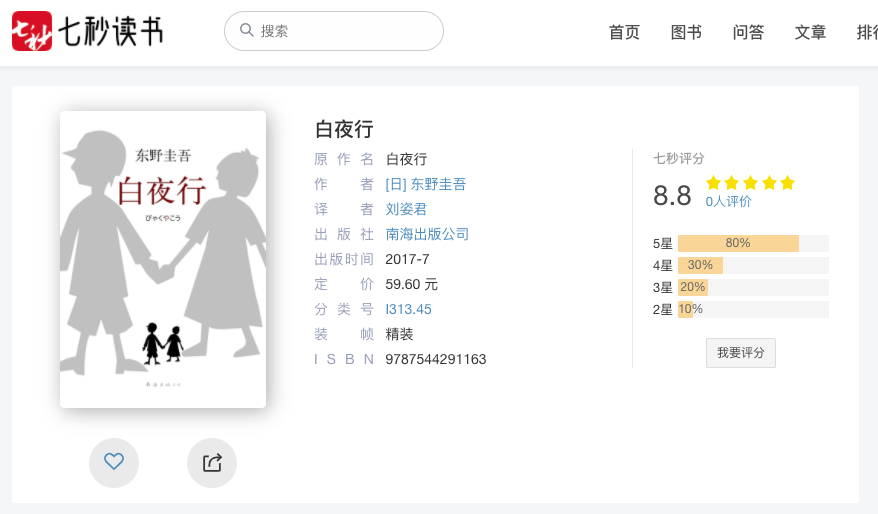Focus the 搜索 search input field
878x514 pixels.
click(x=334, y=31)
